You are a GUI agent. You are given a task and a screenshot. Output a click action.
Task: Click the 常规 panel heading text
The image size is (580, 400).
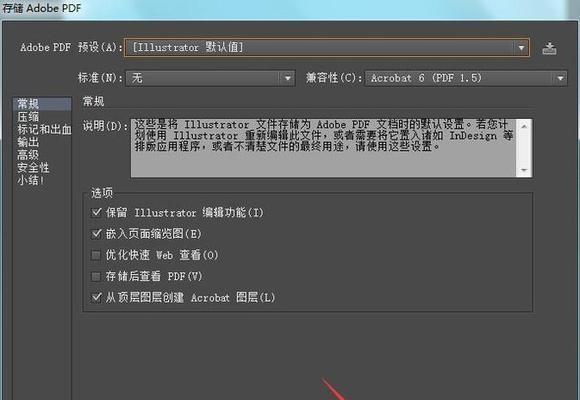(x=94, y=101)
